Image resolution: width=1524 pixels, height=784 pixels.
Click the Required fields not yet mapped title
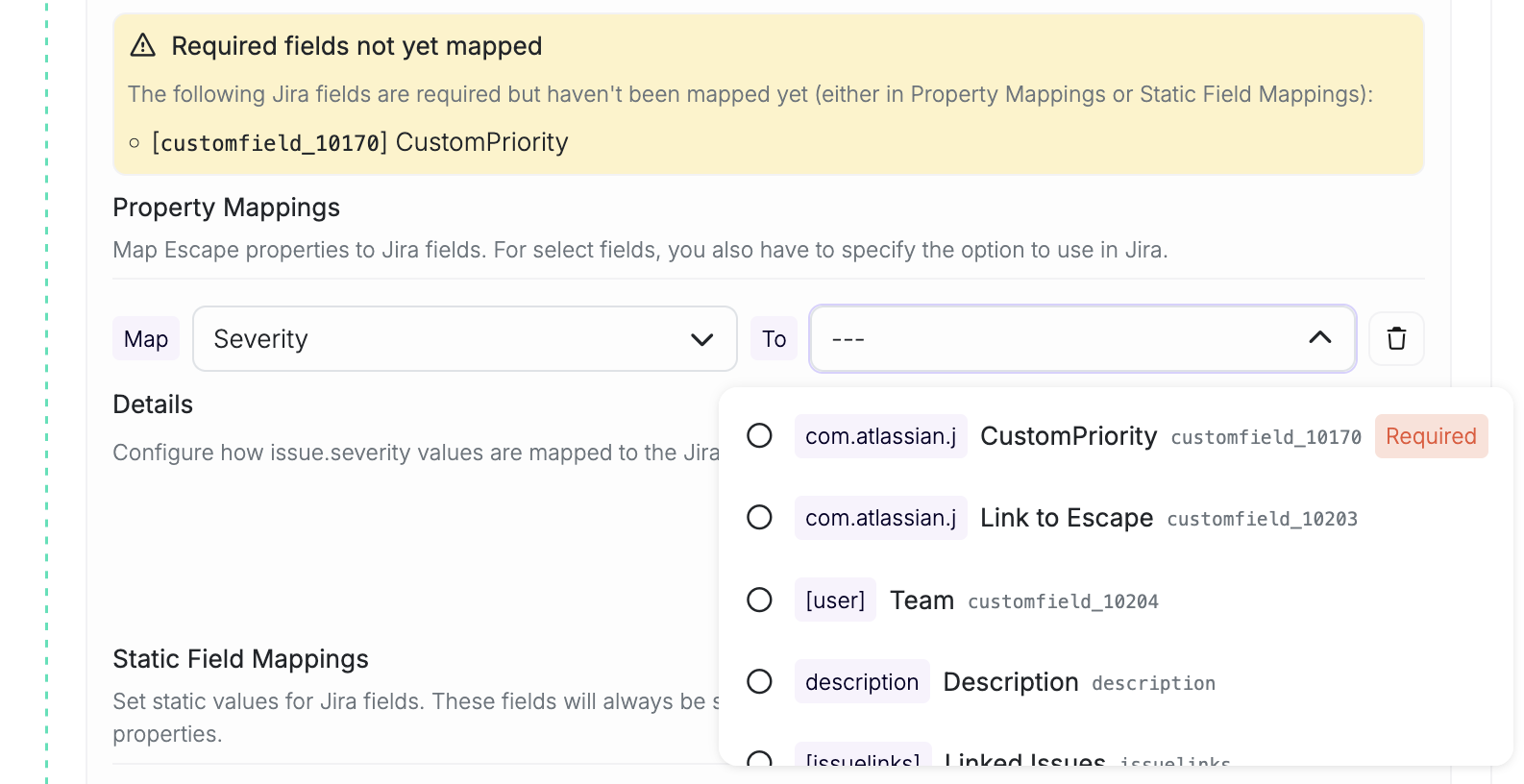[x=356, y=46]
